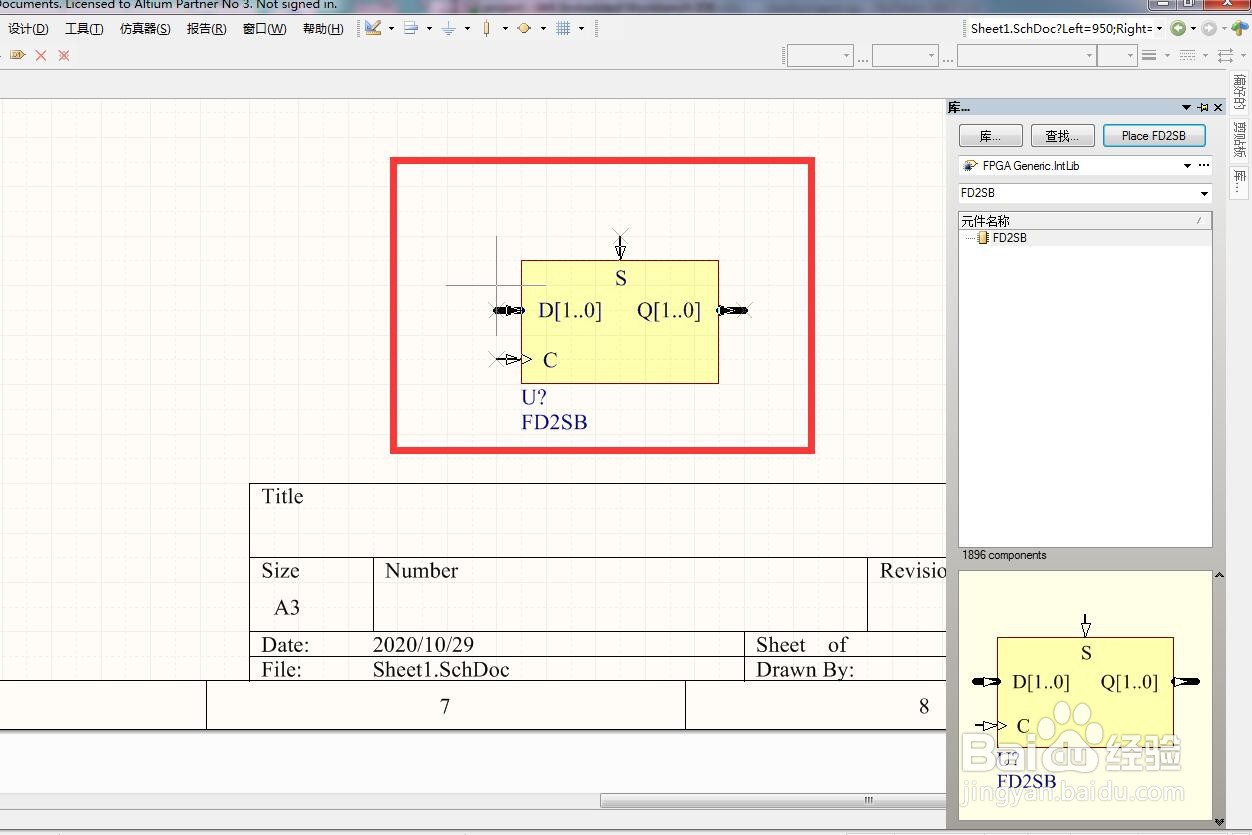Click the red double-cross icon
The height and width of the screenshot is (835, 1252).
64,55
